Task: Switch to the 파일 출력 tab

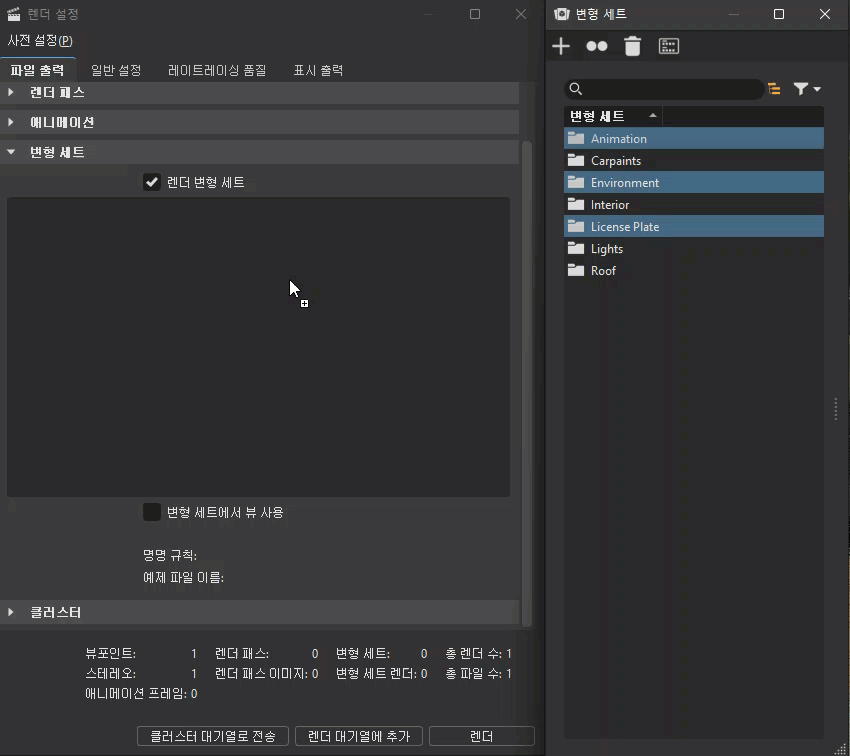Action: [37, 70]
